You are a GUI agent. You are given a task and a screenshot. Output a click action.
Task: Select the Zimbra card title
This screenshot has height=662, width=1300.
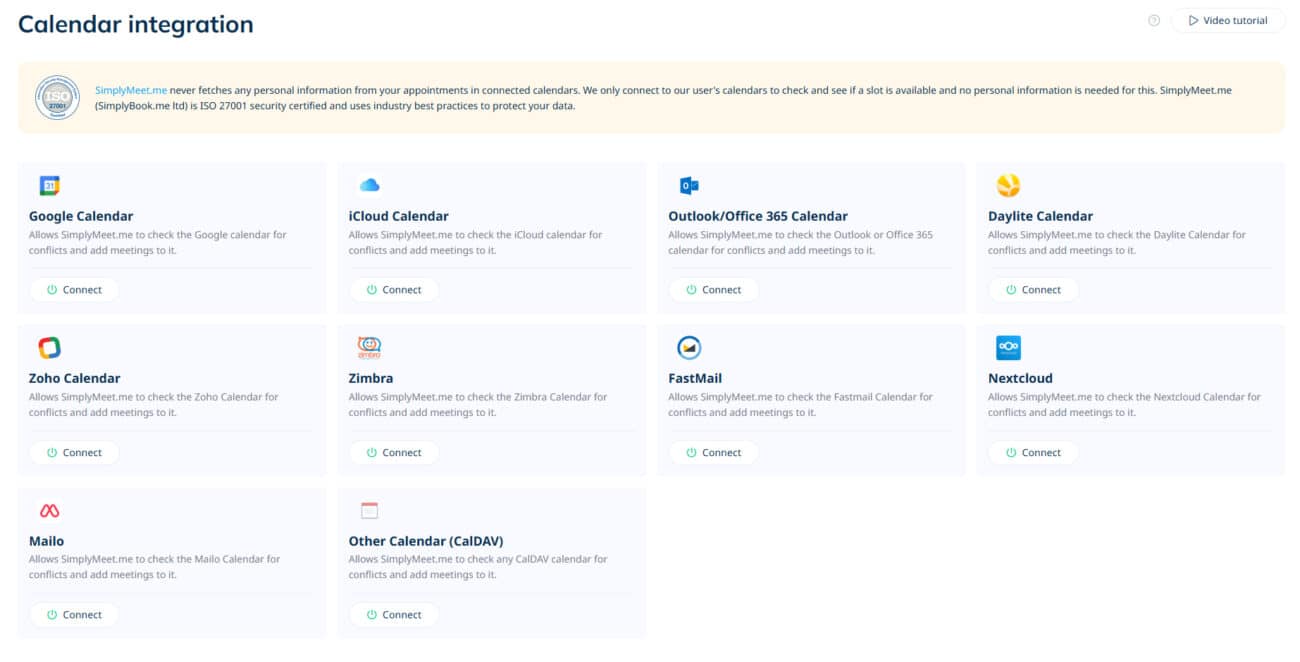click(371, 378)
